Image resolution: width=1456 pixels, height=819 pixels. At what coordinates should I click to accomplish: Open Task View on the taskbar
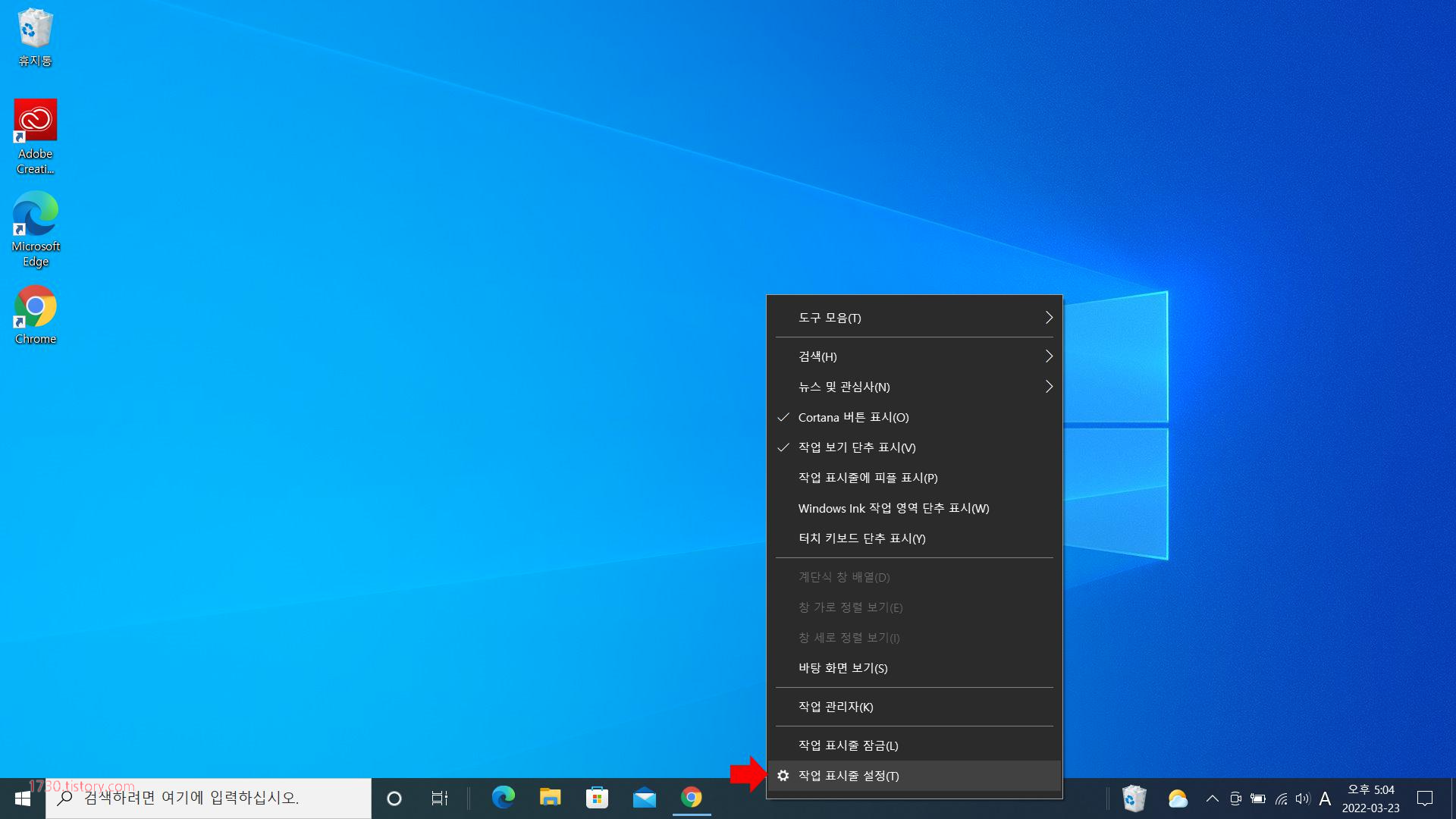(x=439, y=799)
